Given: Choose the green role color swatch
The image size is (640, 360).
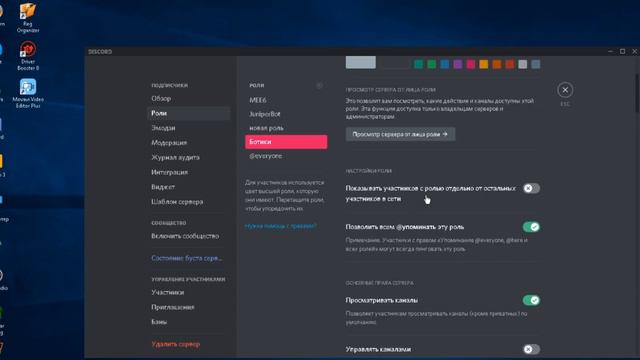Looking at the screenshot, I should point(431,64).
